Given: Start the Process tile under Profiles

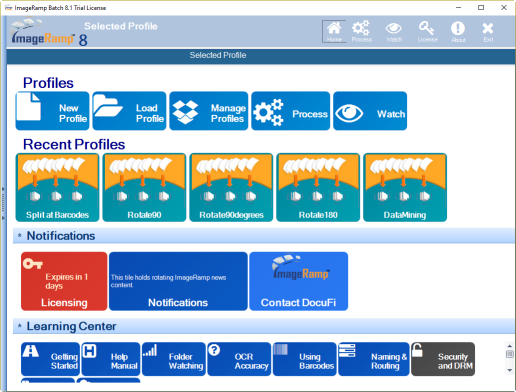Looking at the screenshot, I should click(291, 111).
